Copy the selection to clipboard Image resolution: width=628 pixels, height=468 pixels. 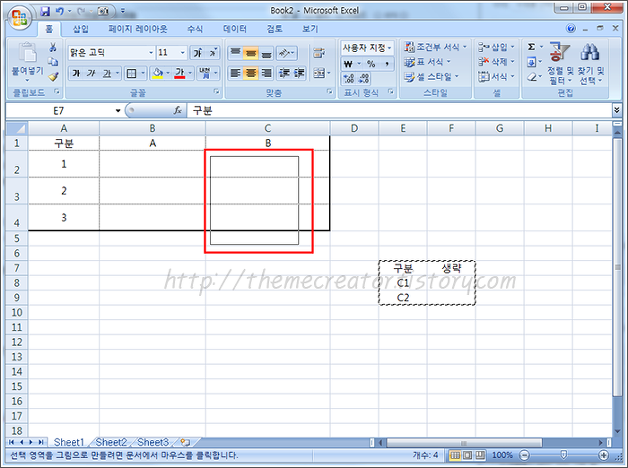click(53, 62)
